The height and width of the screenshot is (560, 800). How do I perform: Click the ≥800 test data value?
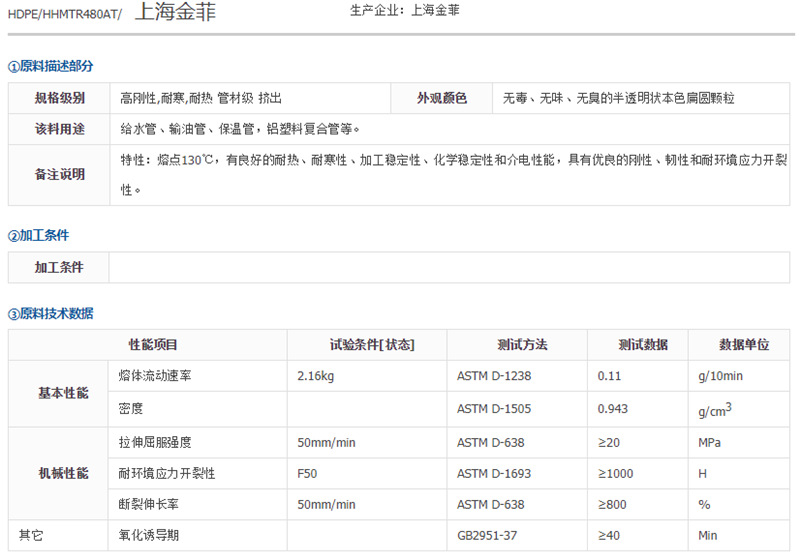tap(612, 505)
